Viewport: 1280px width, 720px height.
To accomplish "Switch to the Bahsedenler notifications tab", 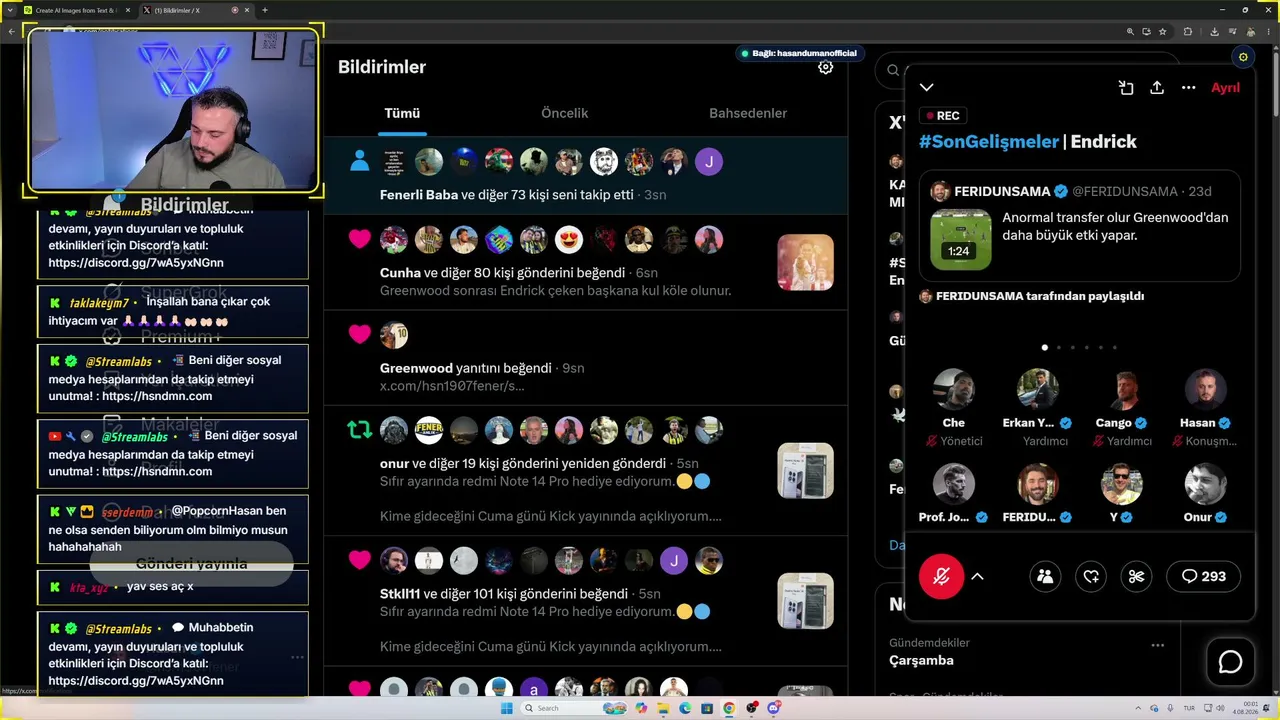I will tap(748, 113).
